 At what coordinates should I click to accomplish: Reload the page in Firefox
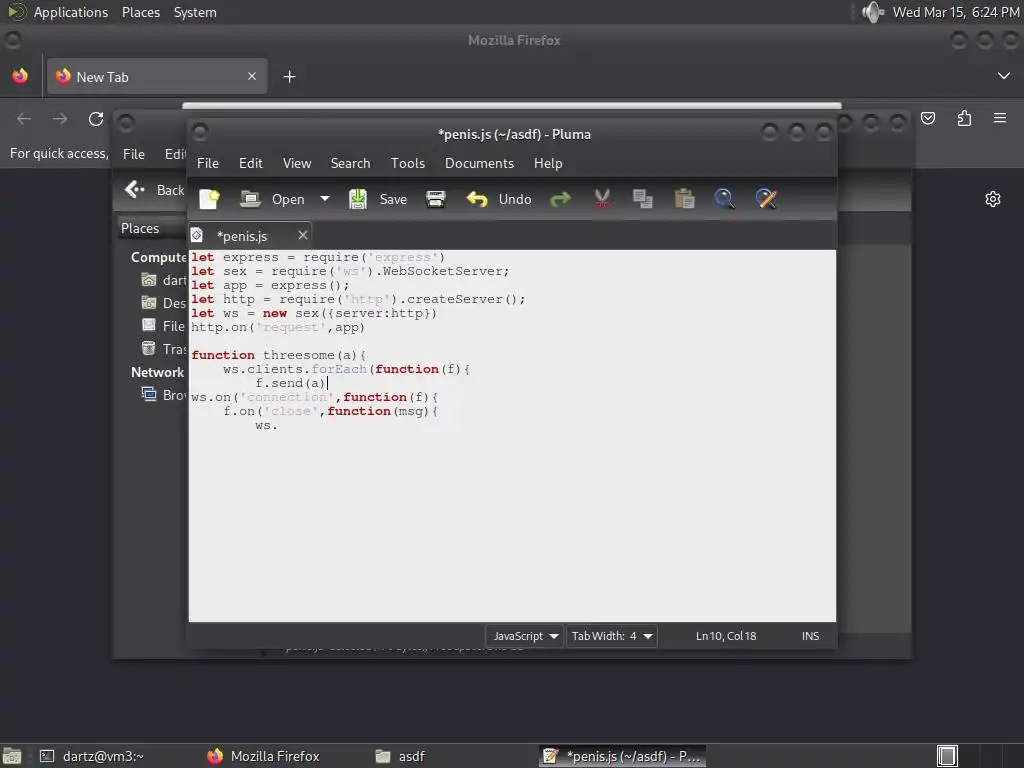pyautogui.click(x=96, y=119)
